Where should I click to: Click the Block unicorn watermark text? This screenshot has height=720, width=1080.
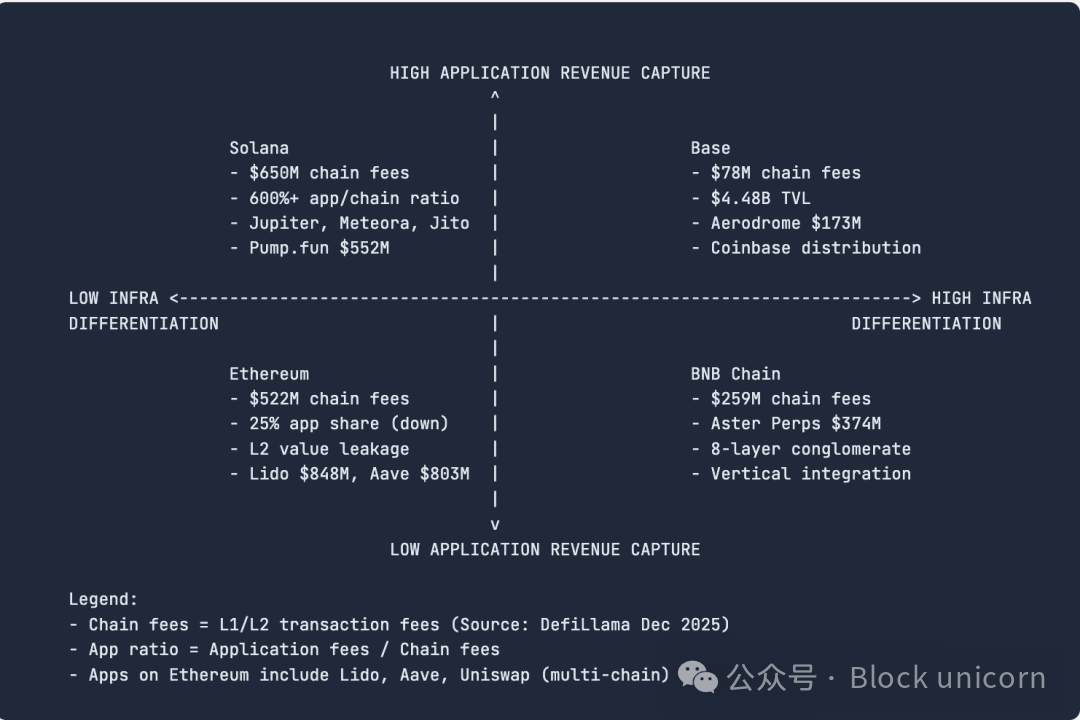947,677
